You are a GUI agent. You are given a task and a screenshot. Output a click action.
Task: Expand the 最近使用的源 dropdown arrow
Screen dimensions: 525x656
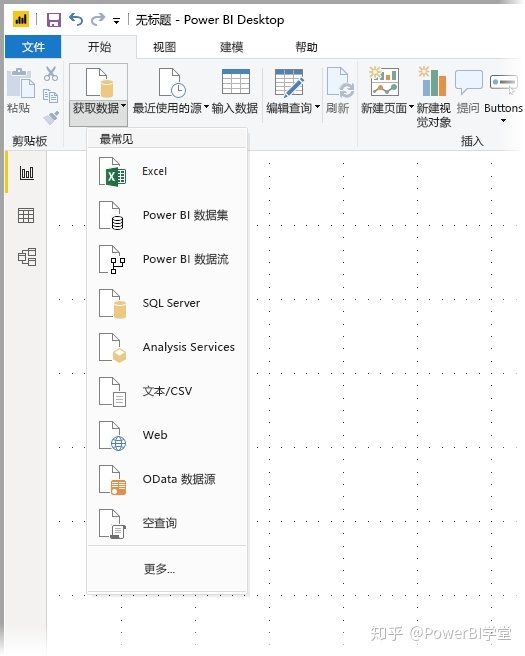(206, 106)
